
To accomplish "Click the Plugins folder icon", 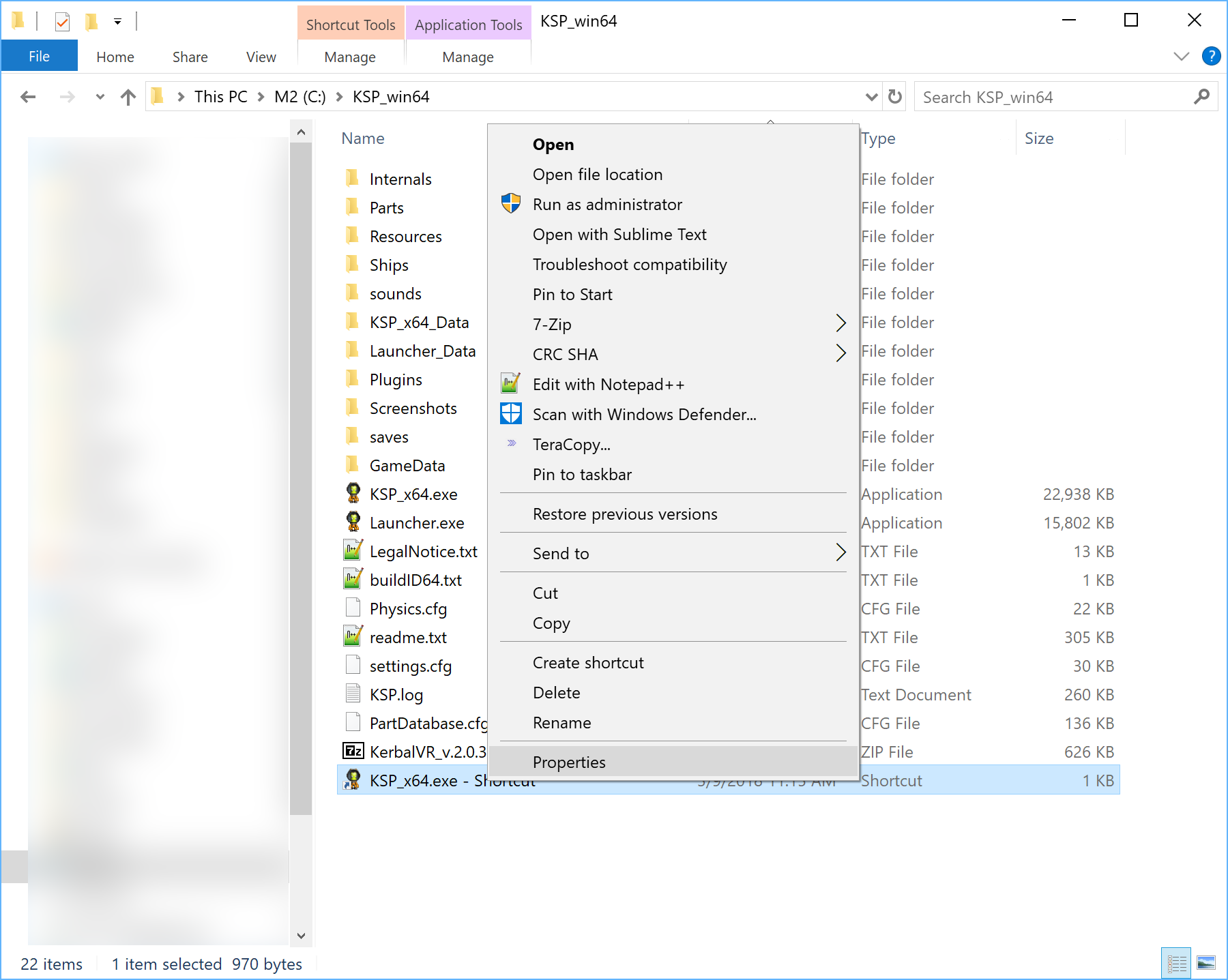I will coord(352,379).
